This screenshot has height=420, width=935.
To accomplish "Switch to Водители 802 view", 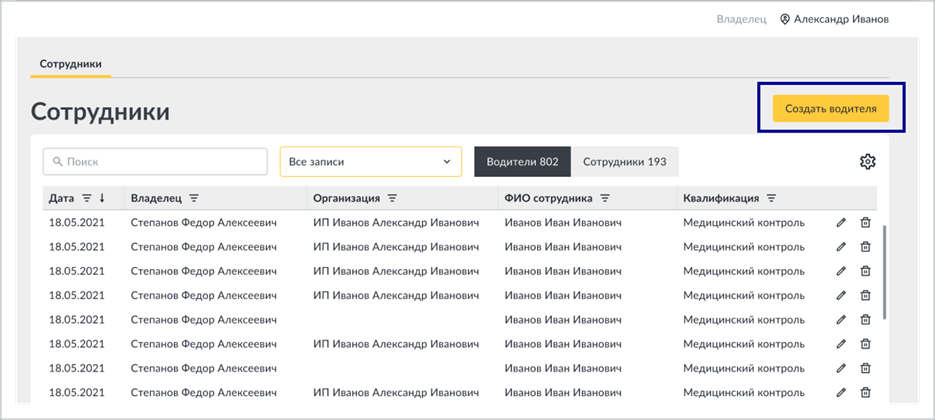I will 522,162.
